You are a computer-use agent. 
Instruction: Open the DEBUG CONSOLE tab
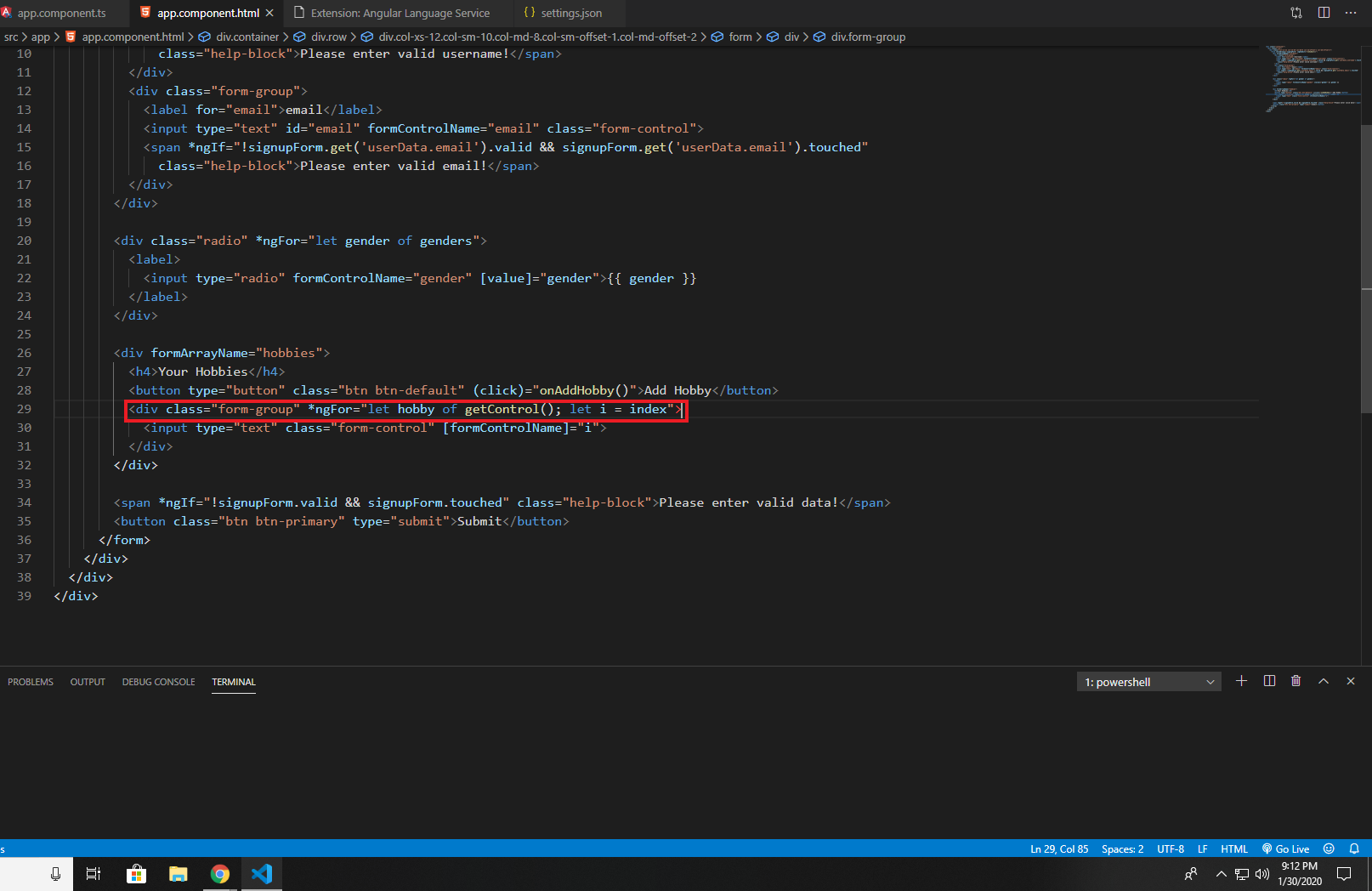(x=158, y=681)
